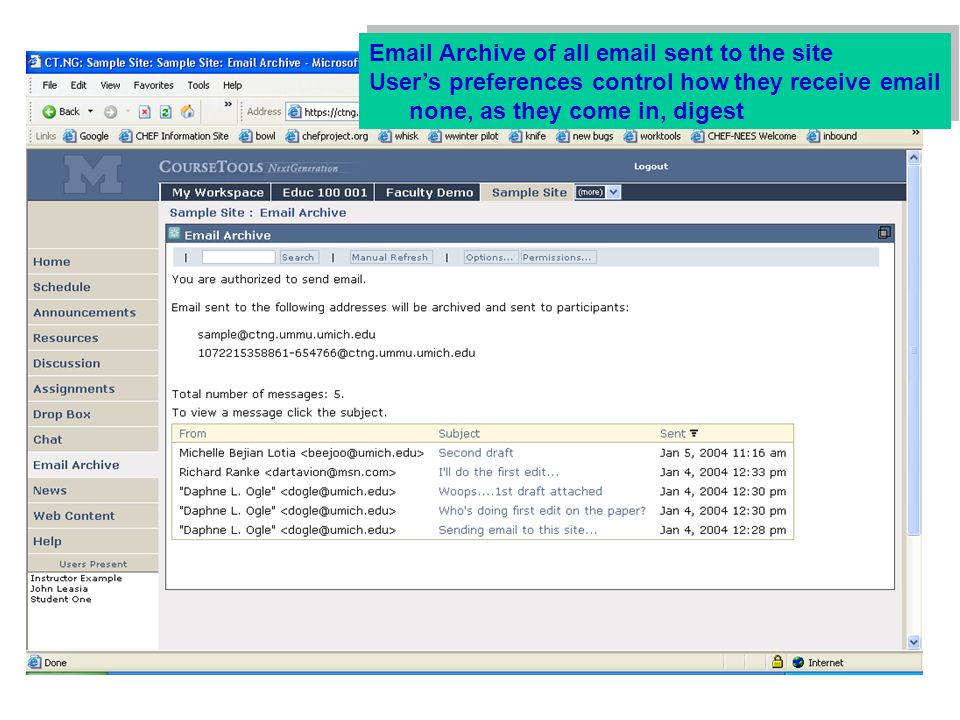This screenshot has width=960, height=720.
Task: Click the University of Michigan M logo
Action: click(92, 174)
